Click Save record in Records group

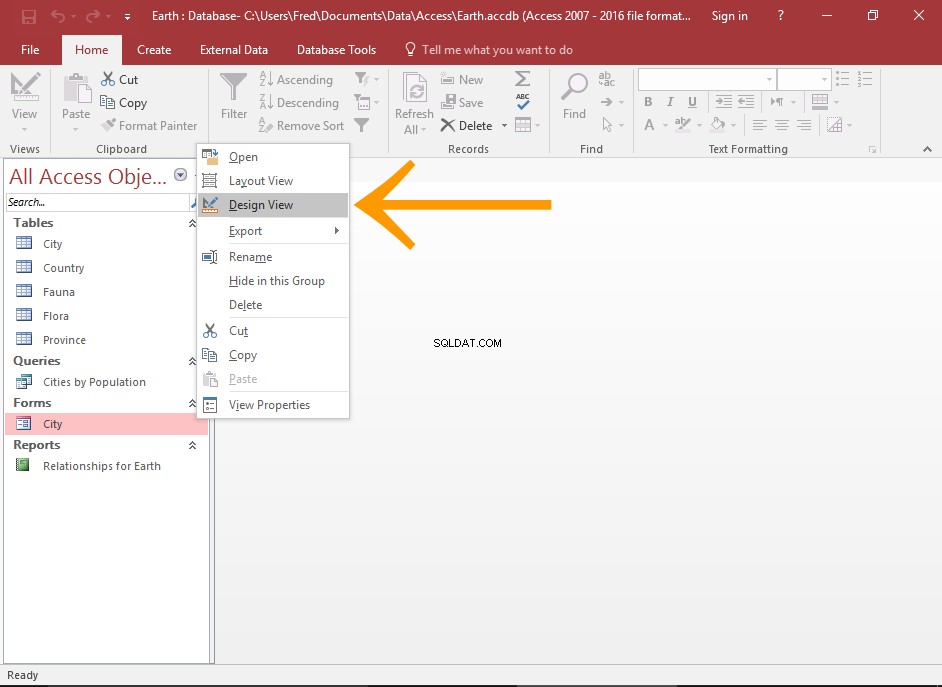point(462,103)
